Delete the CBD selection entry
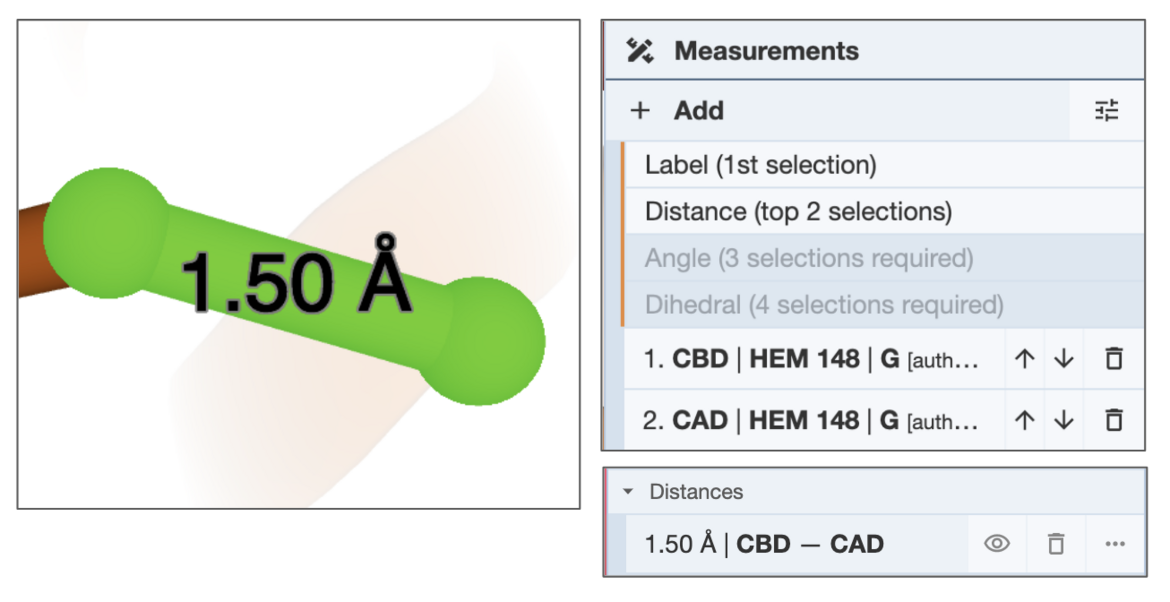The width and height of the screenshot is (1170, 602). (x=1113, y=359)
